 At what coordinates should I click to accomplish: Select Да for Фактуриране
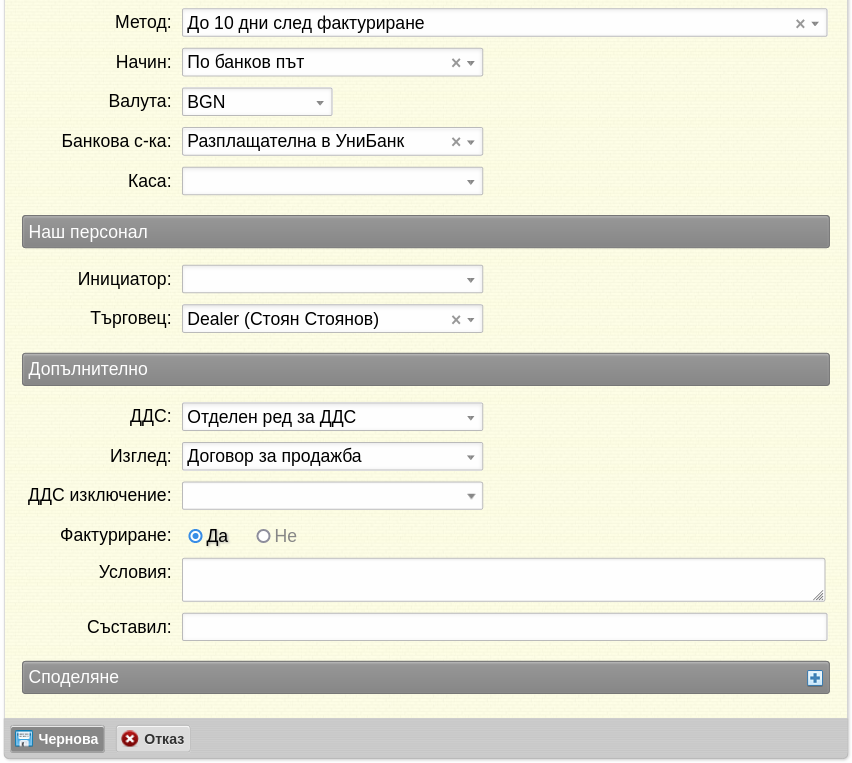pos(195,536)
